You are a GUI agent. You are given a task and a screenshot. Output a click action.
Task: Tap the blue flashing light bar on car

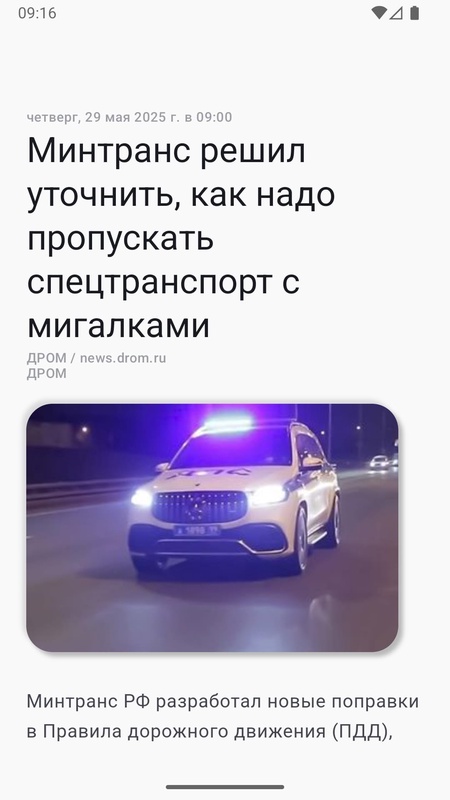click(228, 424)
